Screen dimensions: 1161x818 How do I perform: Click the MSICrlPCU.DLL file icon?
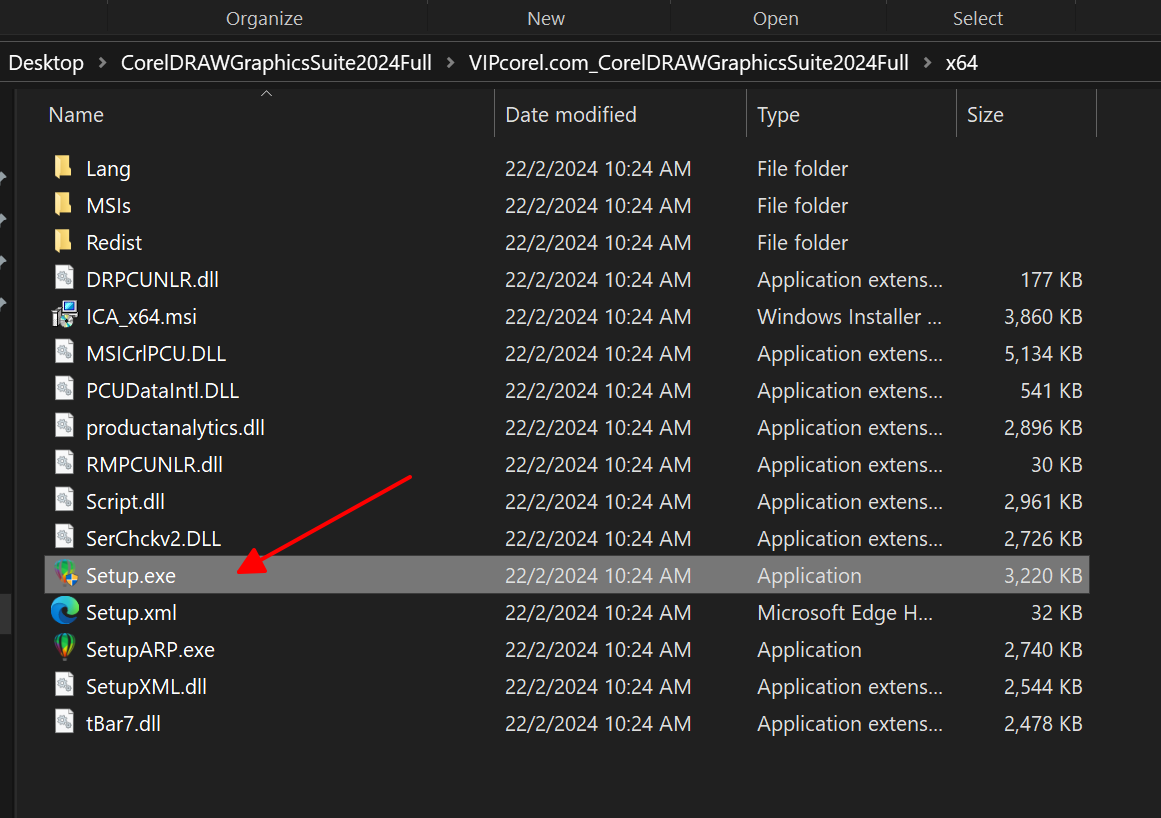64,352
